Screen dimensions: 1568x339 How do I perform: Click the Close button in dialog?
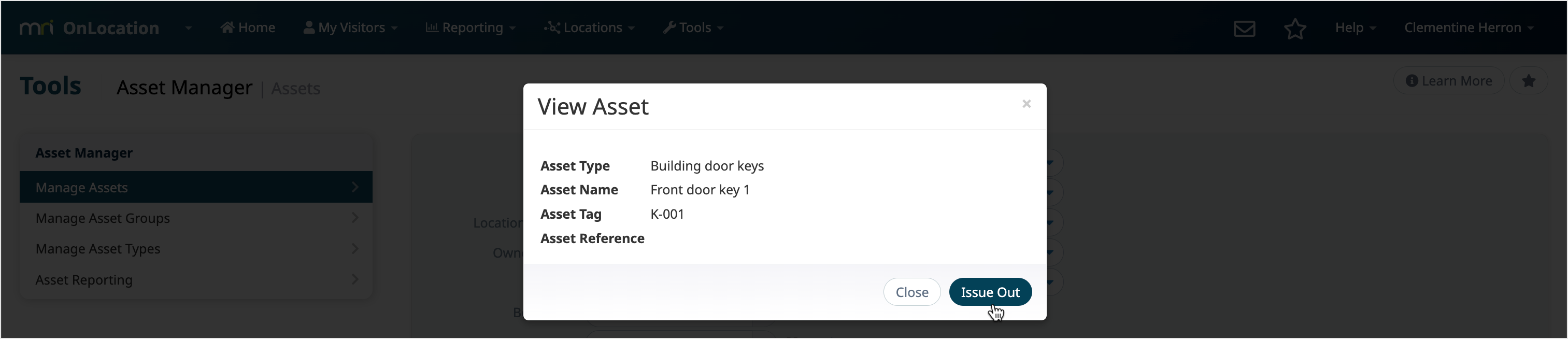pos(911,292)
